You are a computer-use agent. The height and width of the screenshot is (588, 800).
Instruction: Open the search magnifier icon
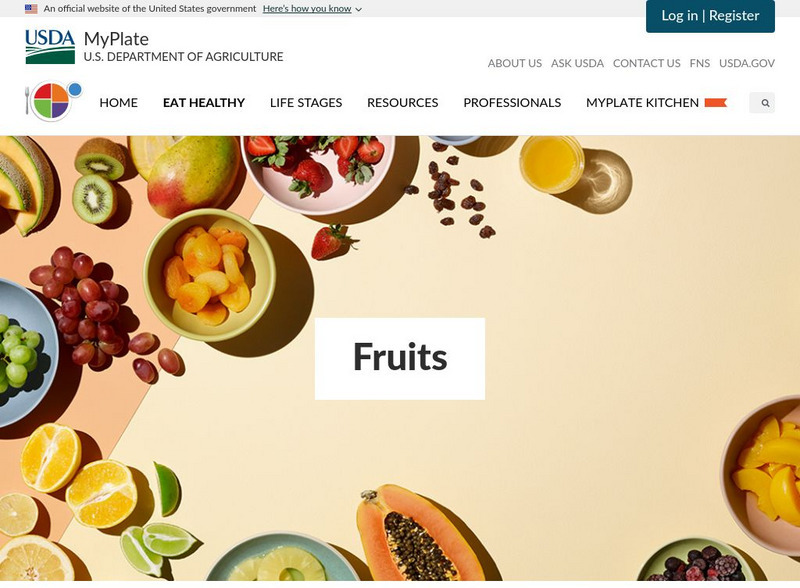[x=765, y=103]
